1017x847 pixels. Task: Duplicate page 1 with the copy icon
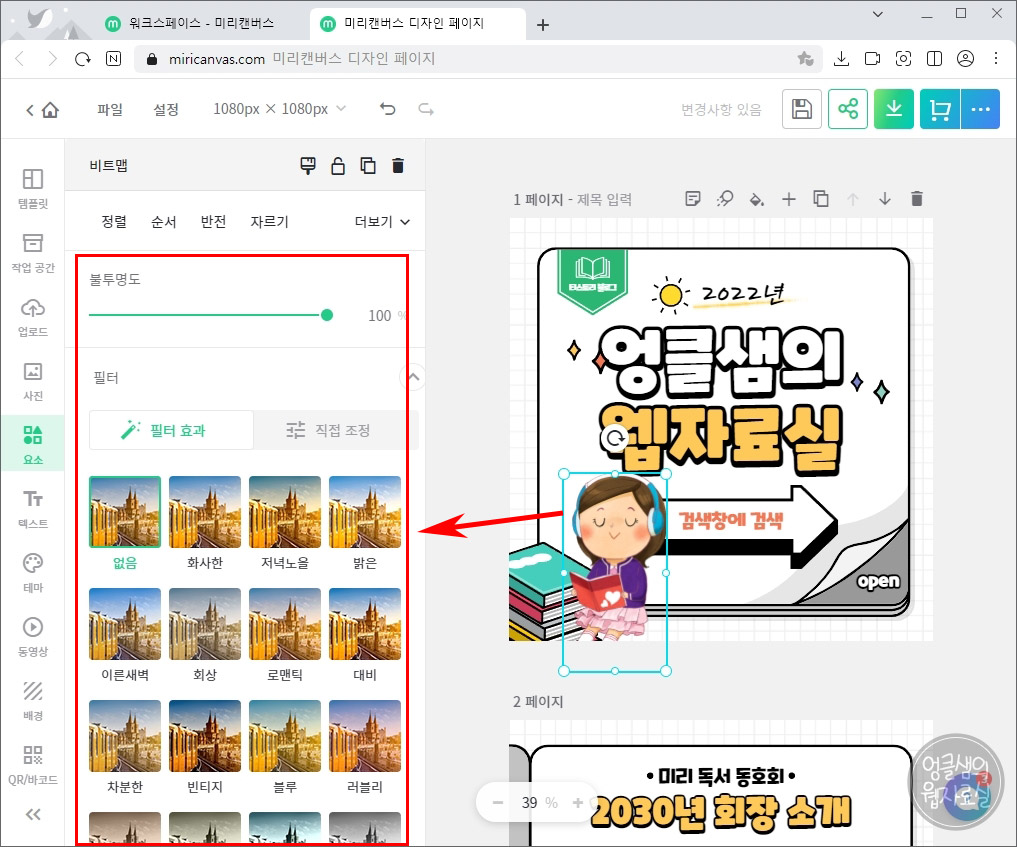[x=821, y=198]
